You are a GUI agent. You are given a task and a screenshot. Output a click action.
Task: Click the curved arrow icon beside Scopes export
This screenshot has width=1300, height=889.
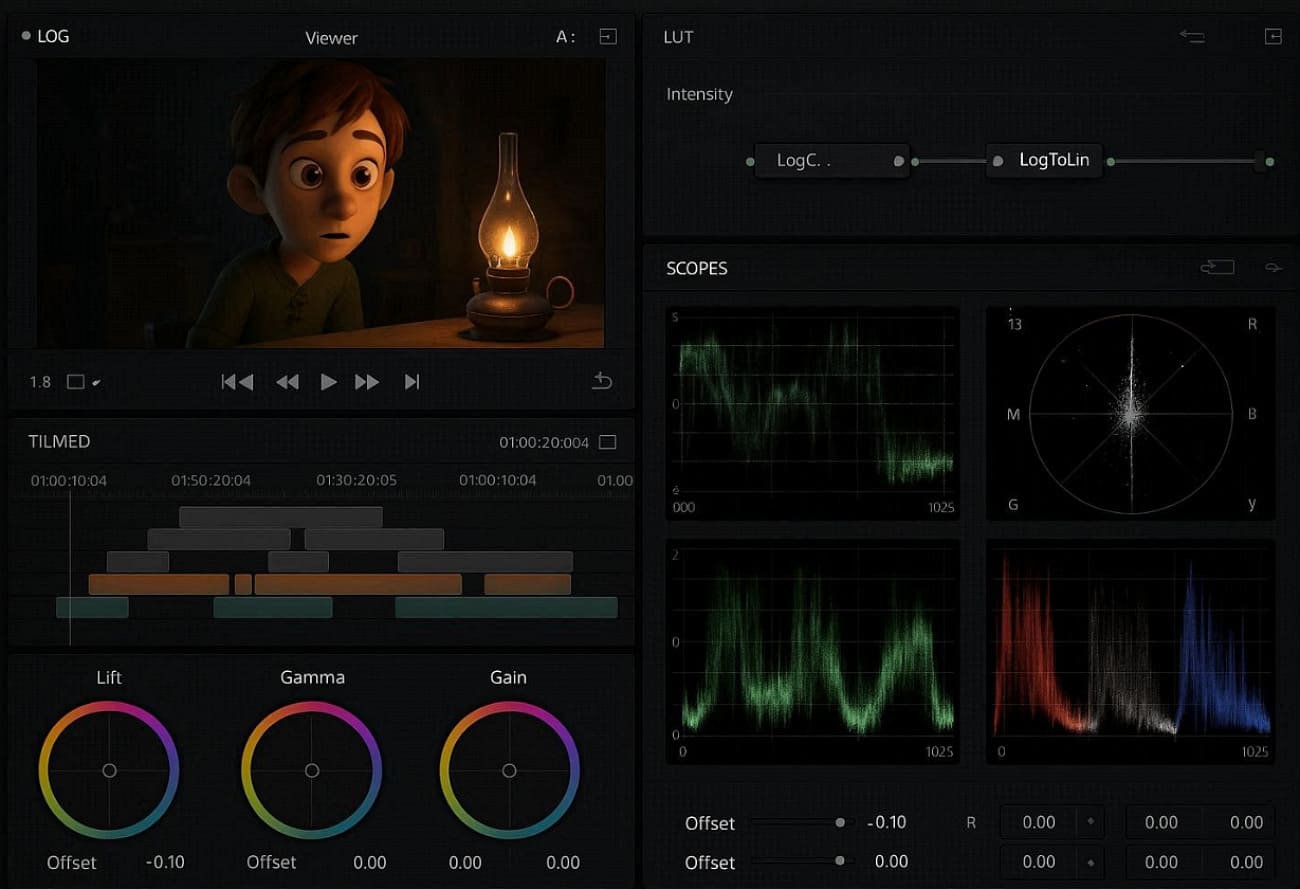click(x=1272, y=268)
